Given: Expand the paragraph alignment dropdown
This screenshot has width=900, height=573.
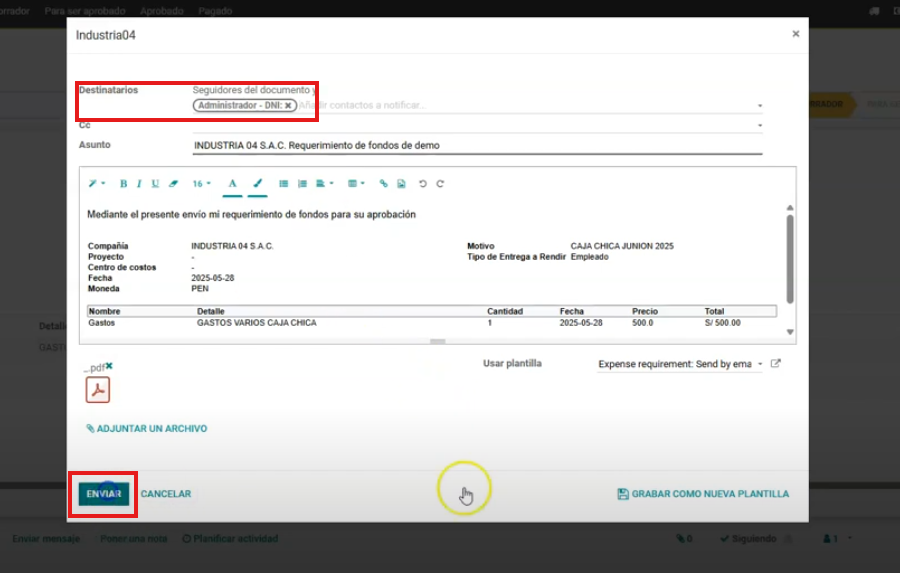Looking at the screenshot, I should tap(323, 184).
